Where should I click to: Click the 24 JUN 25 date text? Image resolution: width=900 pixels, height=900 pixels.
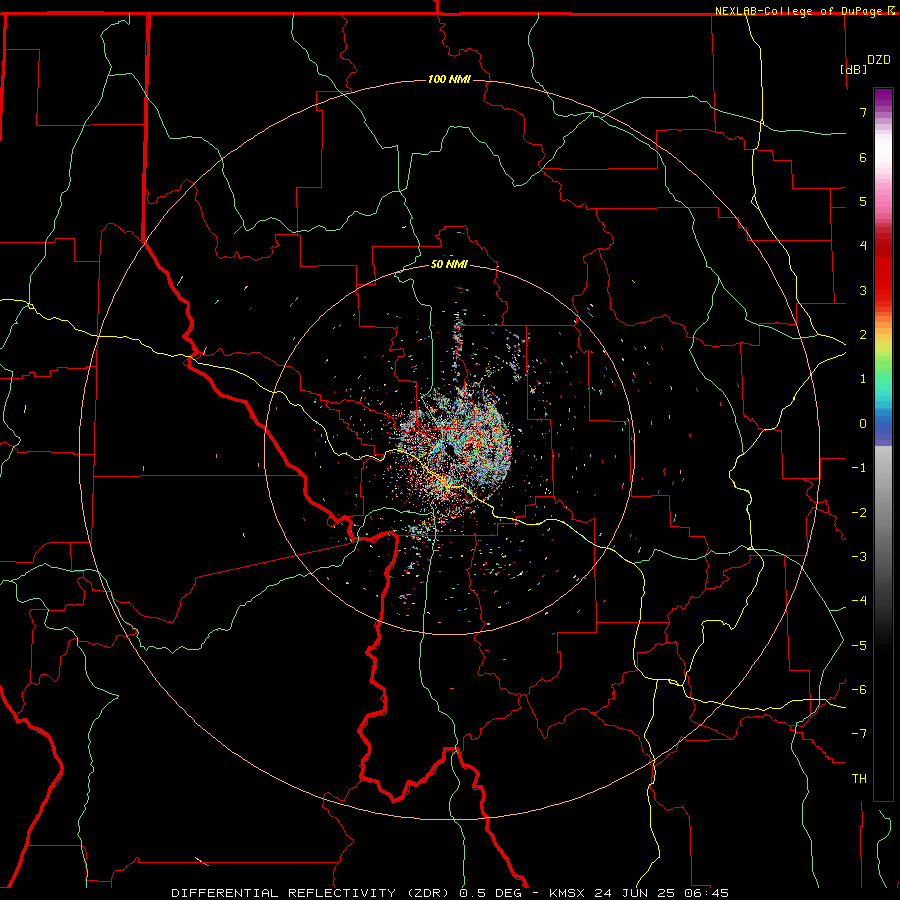point(636,893)
